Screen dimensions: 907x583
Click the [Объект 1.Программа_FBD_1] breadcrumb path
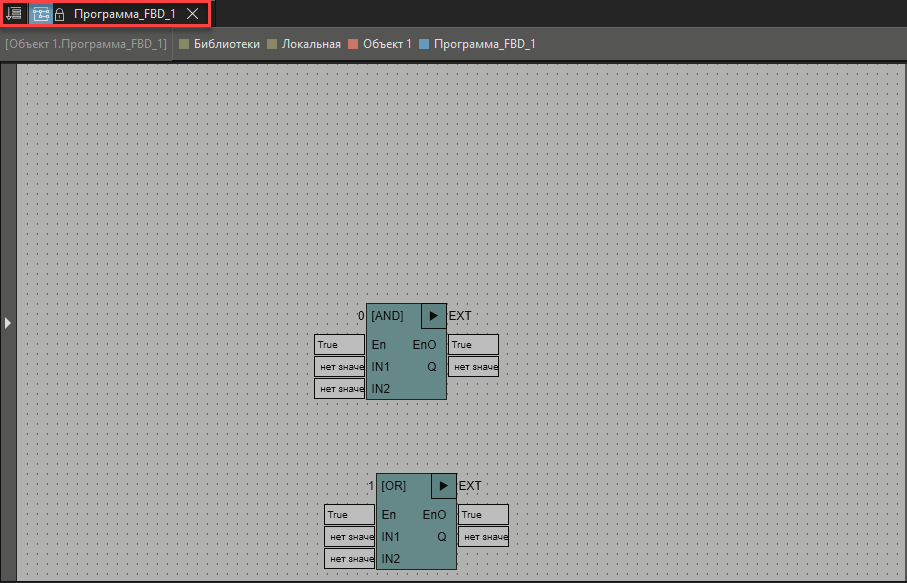pyautogui.click(x=86, y=44)
